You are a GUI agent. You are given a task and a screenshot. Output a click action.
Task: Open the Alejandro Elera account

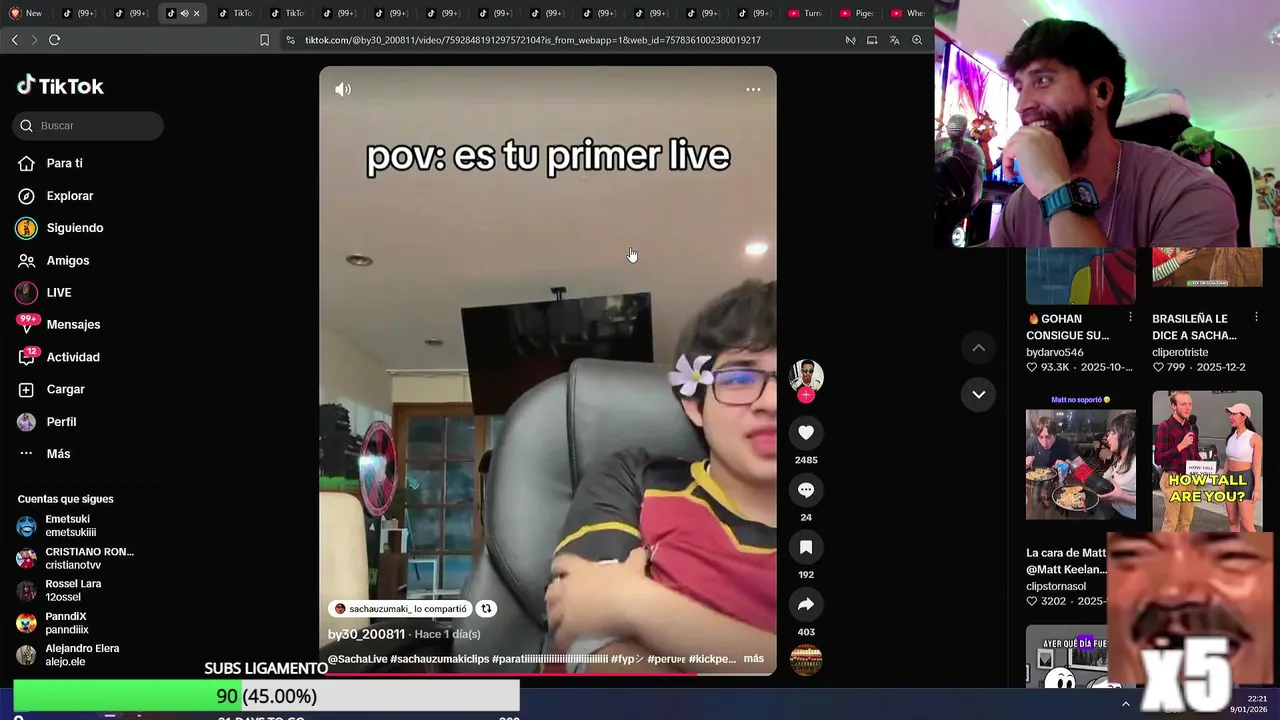tap(68, 655)
